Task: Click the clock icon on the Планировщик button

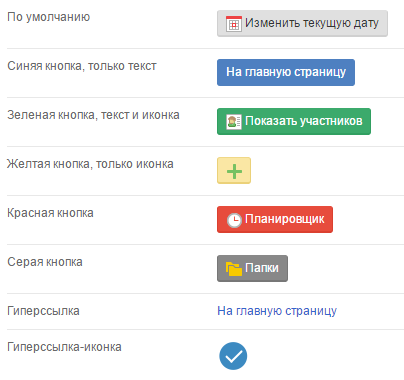Action: tap(234, 220)
